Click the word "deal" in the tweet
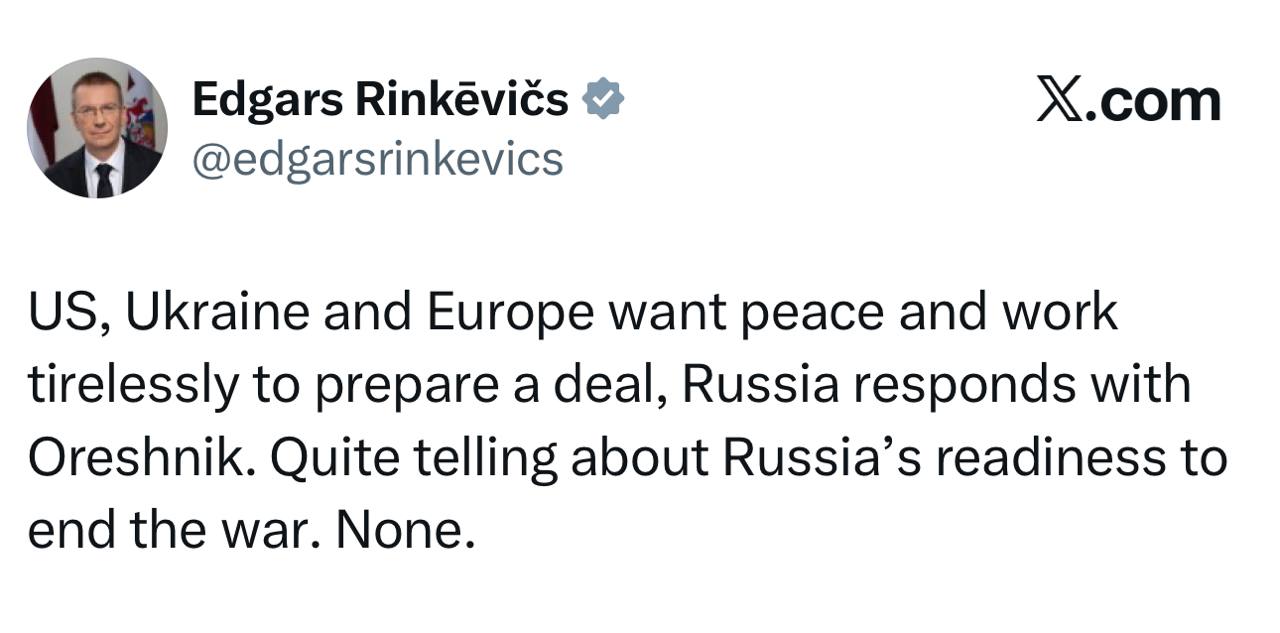The width and height of the screenshot is (1280, 633). [623, 386]
